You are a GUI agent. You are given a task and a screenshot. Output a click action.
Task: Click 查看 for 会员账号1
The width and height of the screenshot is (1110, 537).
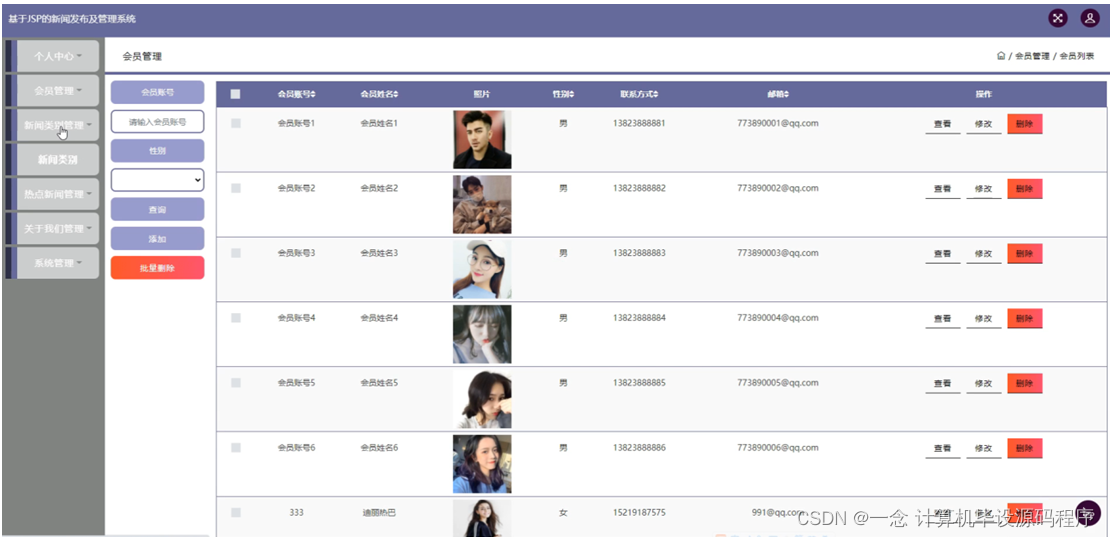tap(942, 124)
